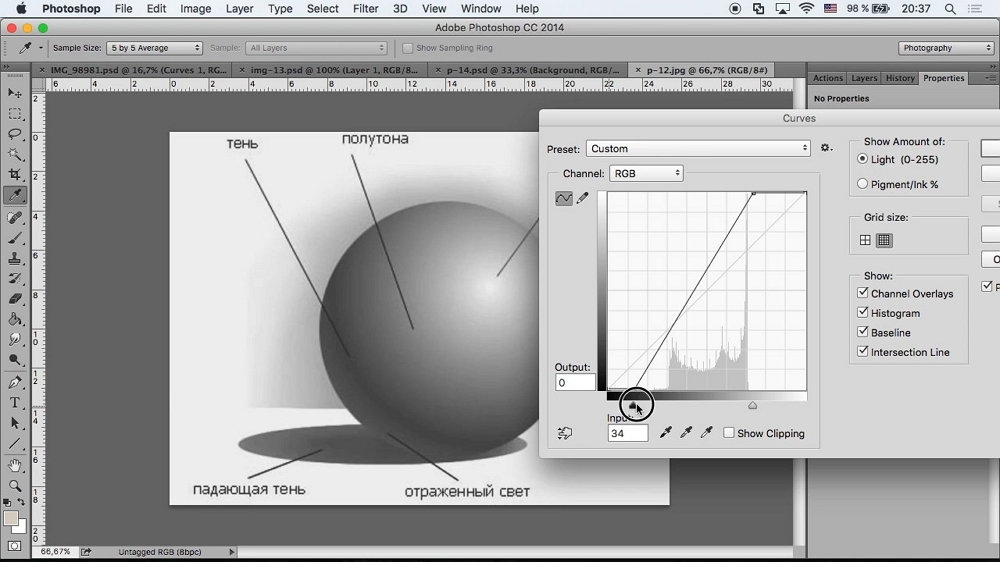
Task: Select the Move tool
Action: click(15, 93)
